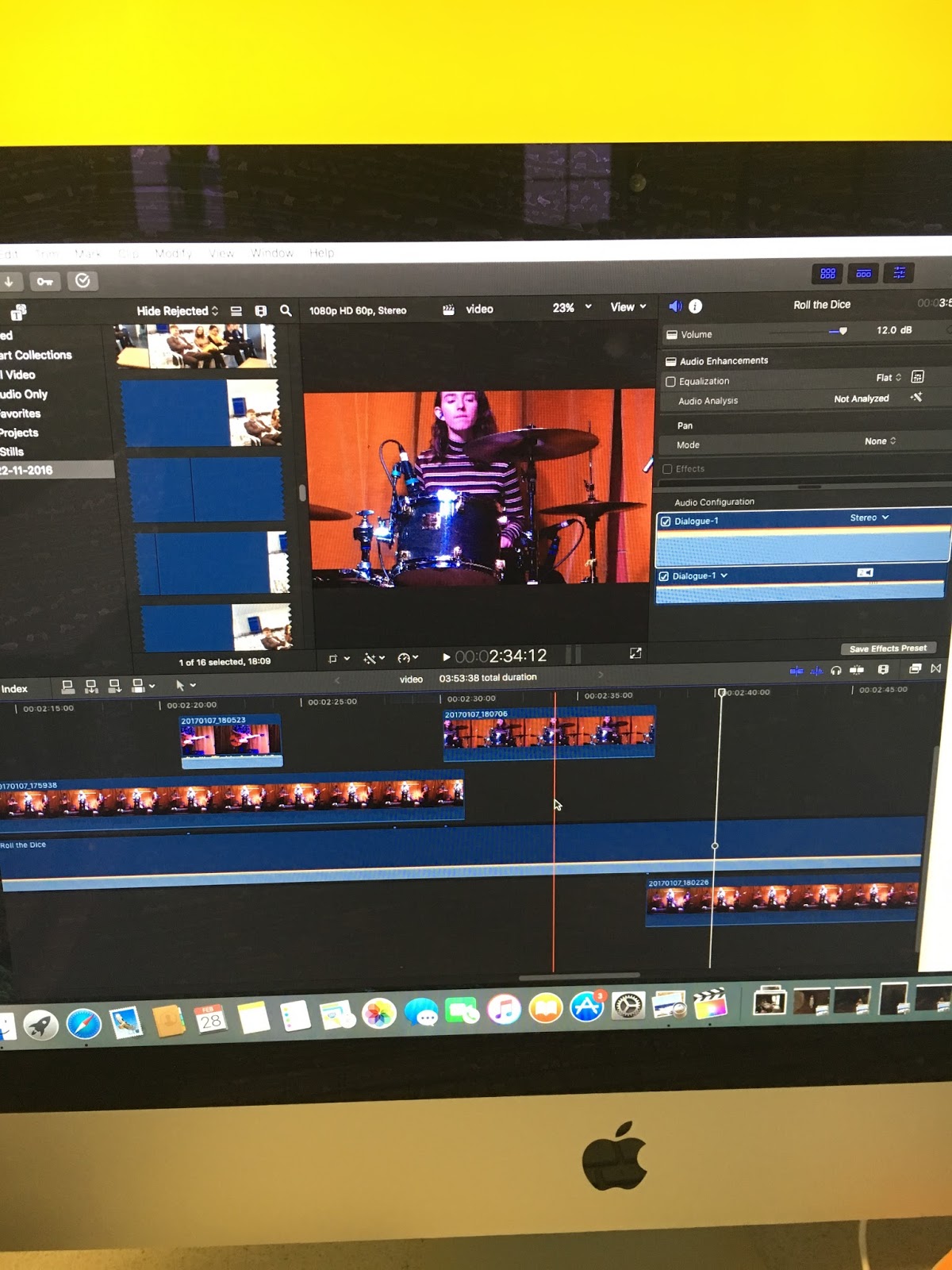Open the 23% zoom level dropdown

[572, 307]
